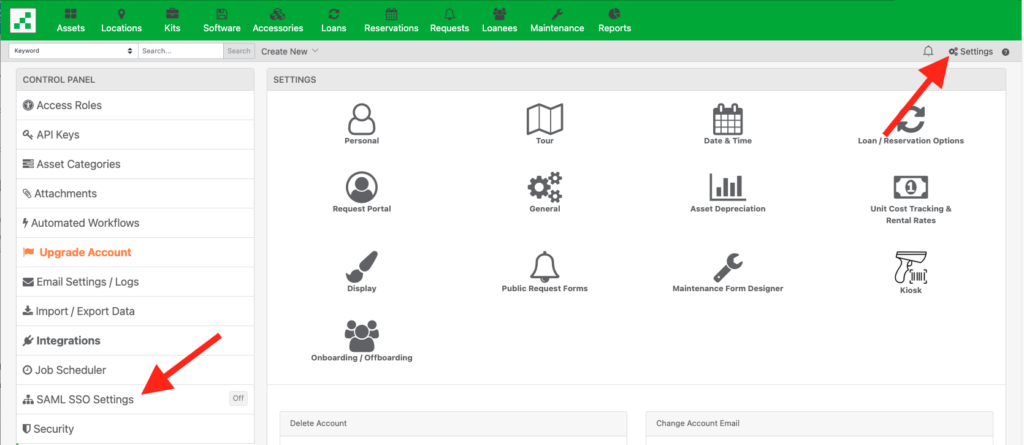Open Loan / Reservation Options
The image size is (1024, 445).
pos(910,124)
